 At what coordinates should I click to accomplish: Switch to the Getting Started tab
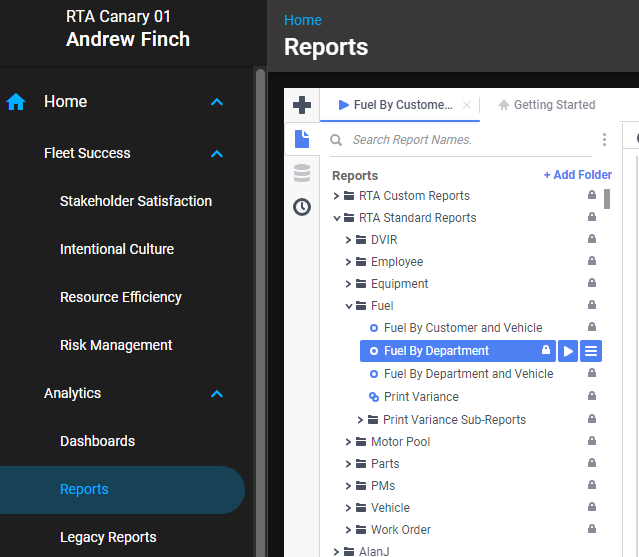pos(546,105)
